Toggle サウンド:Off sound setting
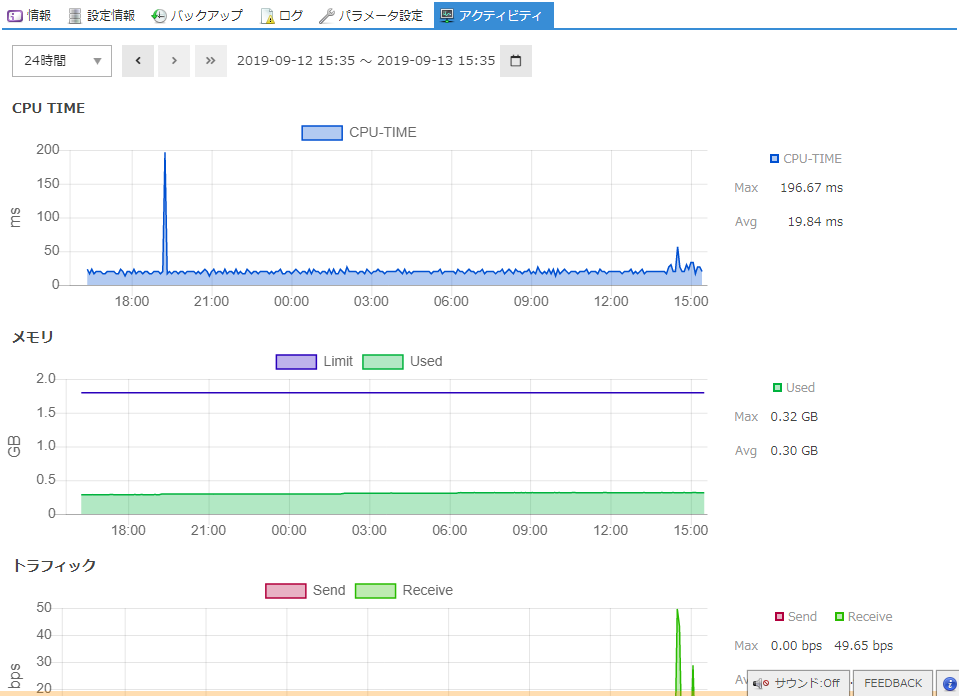The width and height of the screenshot is (959, 696). [799, 683]
